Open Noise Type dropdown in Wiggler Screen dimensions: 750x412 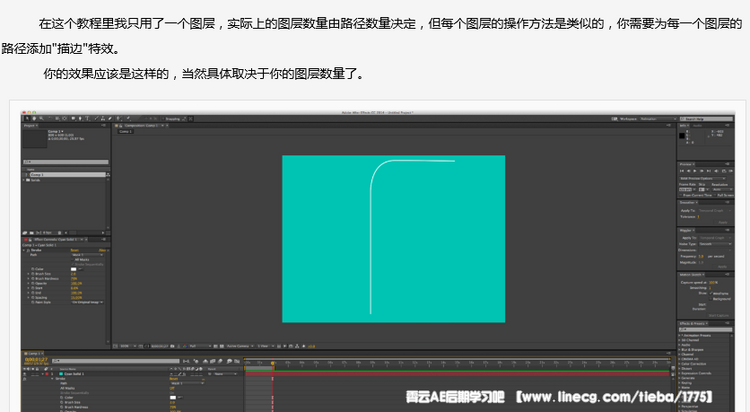point(716,244)
